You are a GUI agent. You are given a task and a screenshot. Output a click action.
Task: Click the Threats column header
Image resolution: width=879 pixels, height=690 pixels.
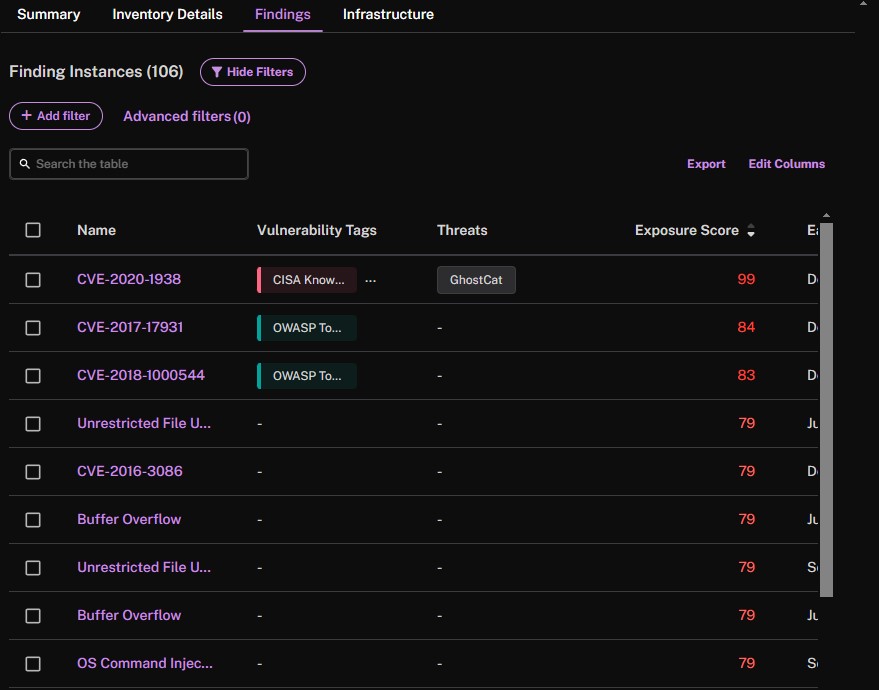point(462,230)
